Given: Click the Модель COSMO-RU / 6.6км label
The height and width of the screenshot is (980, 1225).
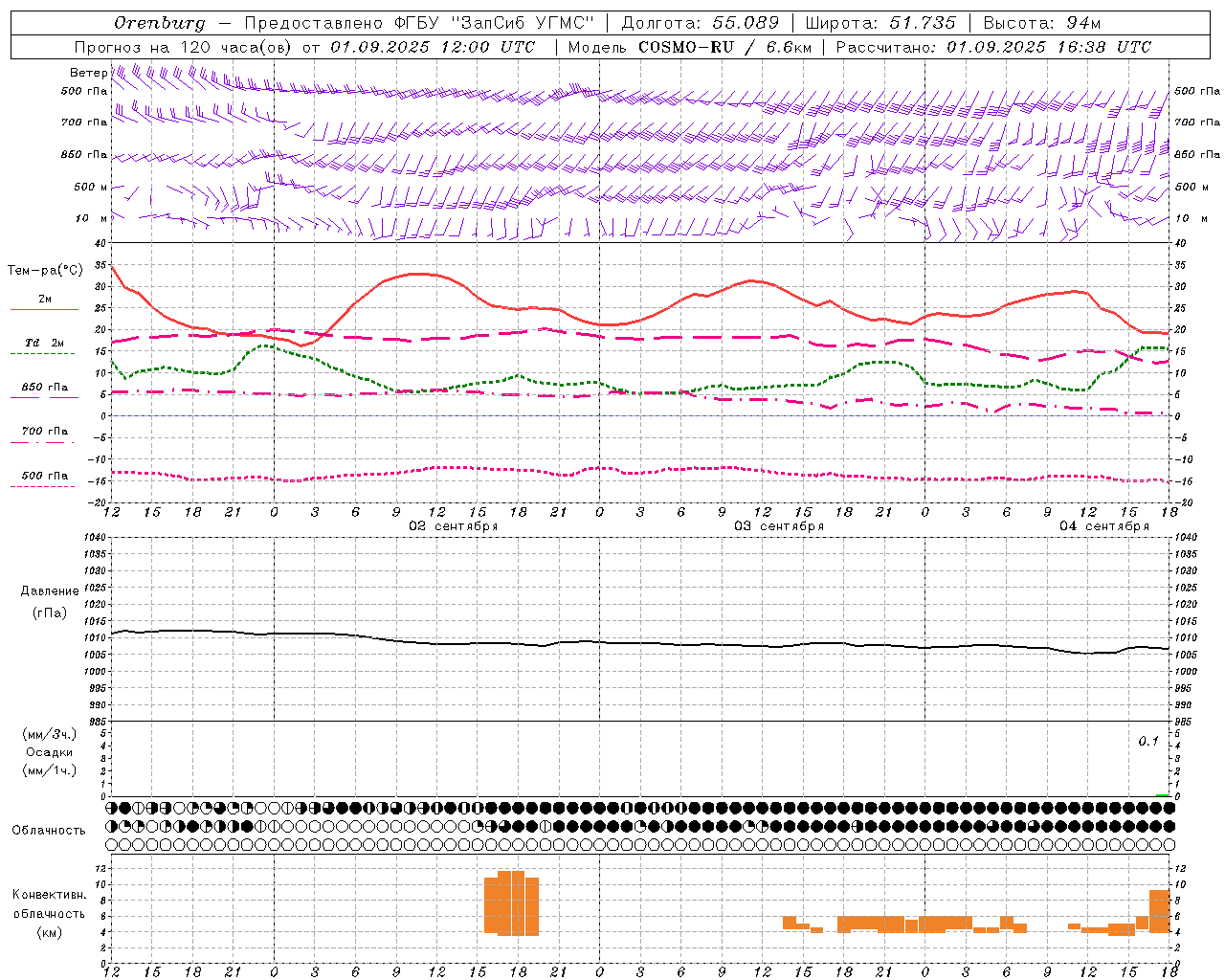Looking at the screenshot, I should (x=690, y=47).
